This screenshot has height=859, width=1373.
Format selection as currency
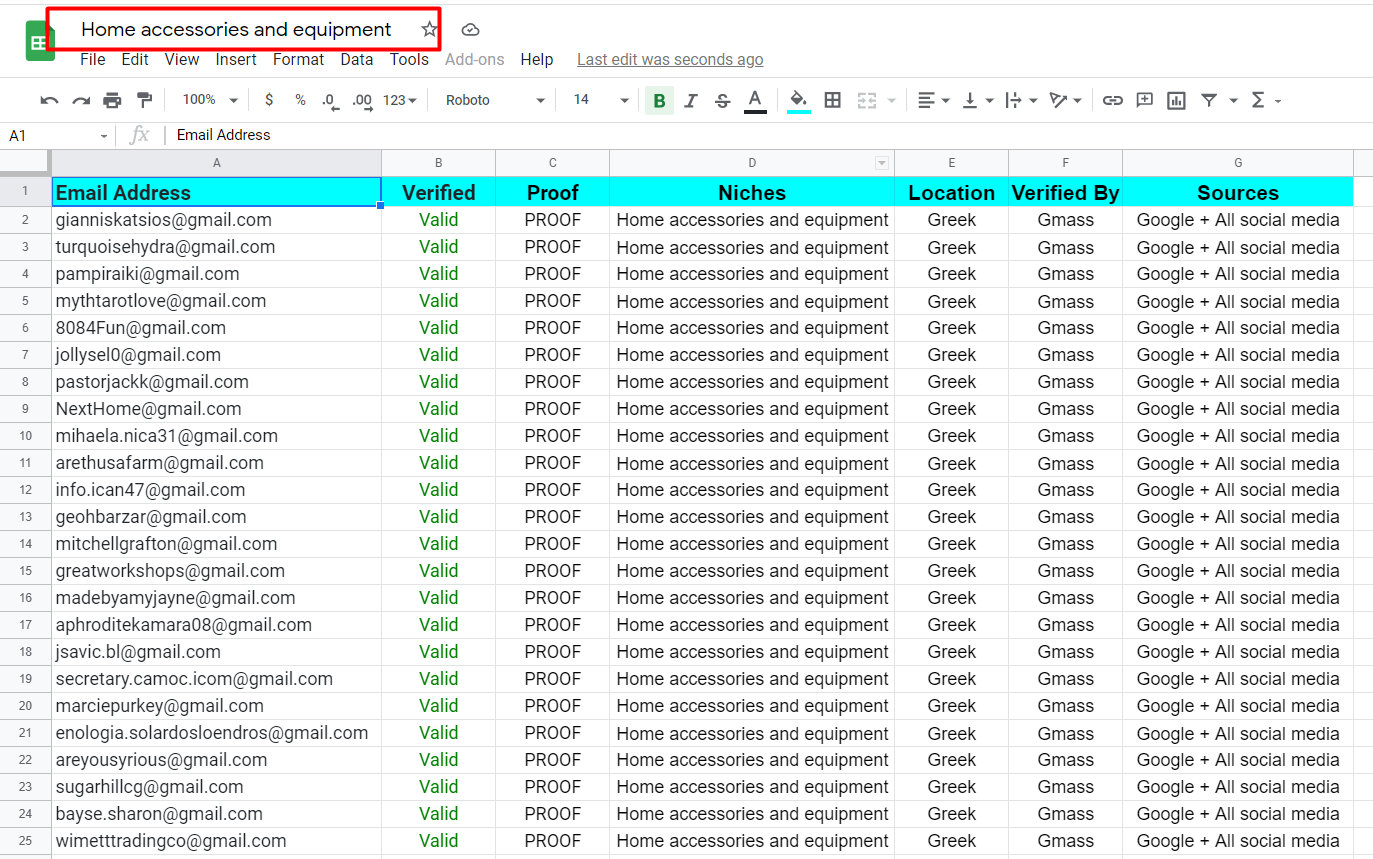point(268,100)
